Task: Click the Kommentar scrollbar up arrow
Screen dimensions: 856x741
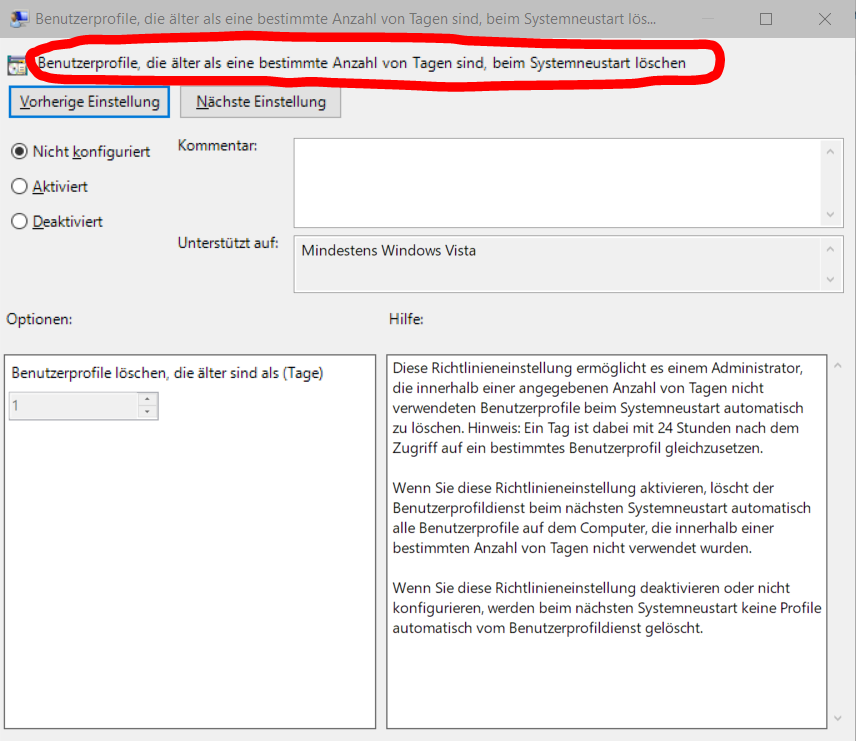Action: coord(830,151)
